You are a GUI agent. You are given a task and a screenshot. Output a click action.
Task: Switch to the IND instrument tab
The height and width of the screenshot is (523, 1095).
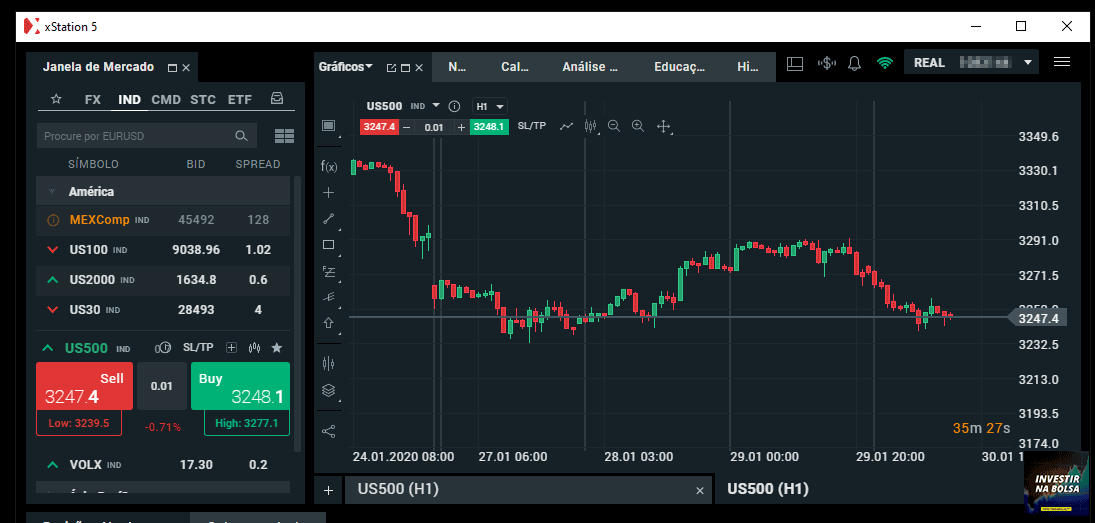coord(130,99)
